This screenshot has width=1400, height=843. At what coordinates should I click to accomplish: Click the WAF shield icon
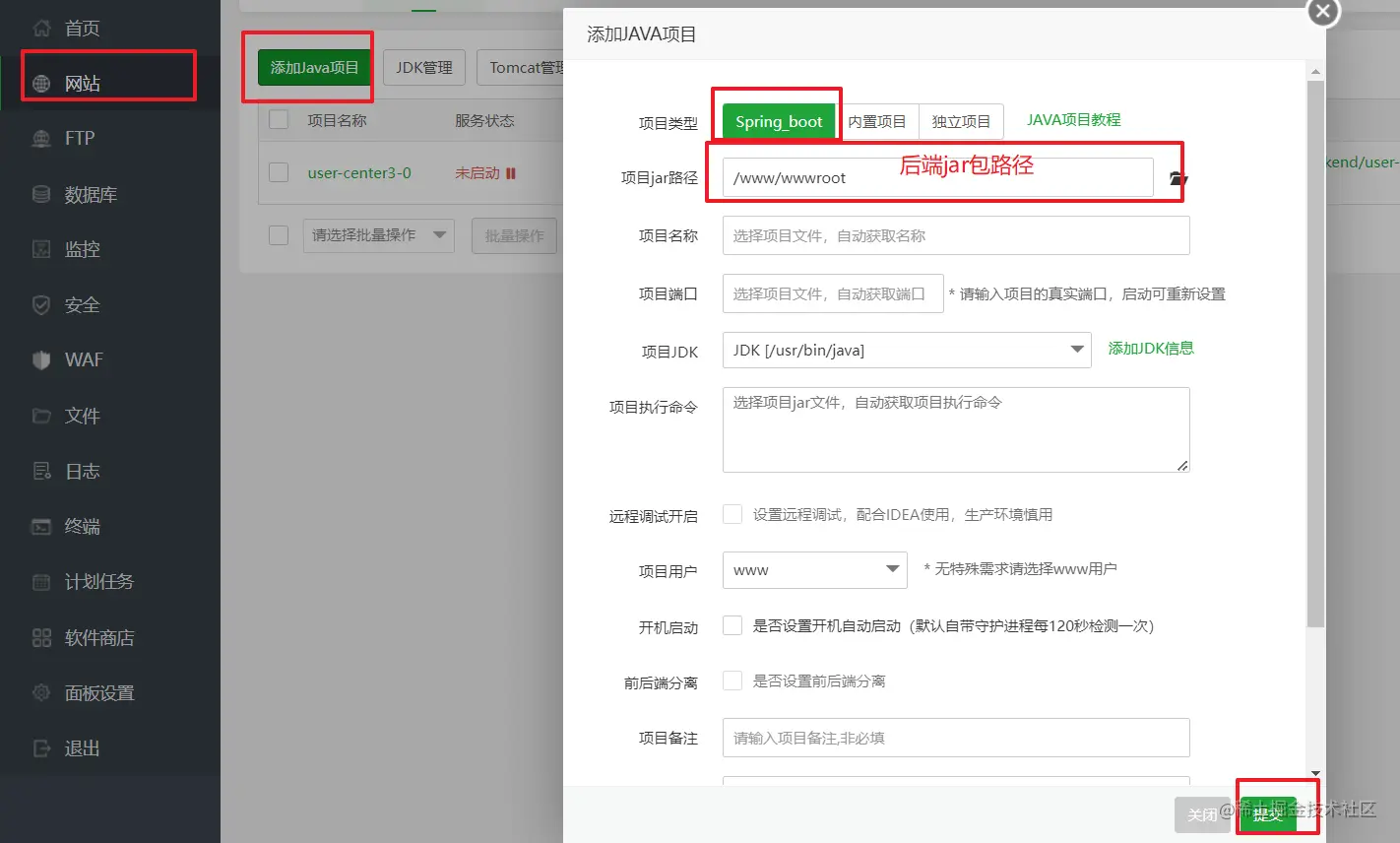tap(41, 360)
